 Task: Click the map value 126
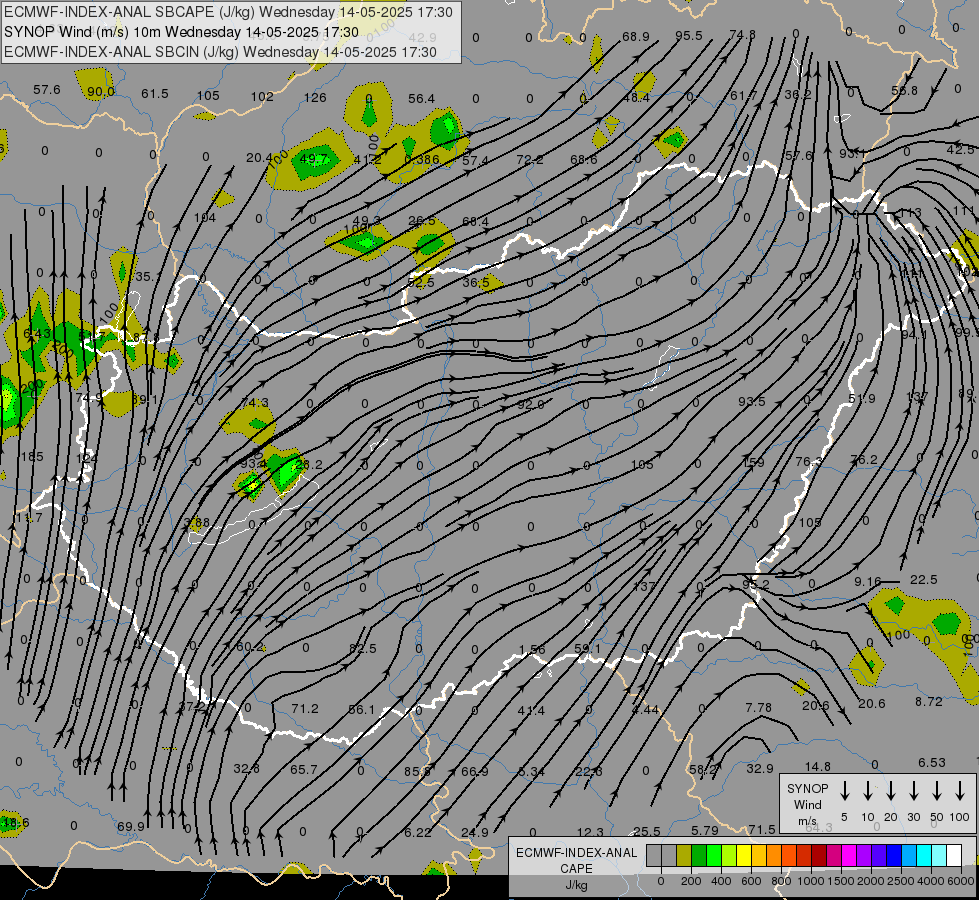coord(315,97)
